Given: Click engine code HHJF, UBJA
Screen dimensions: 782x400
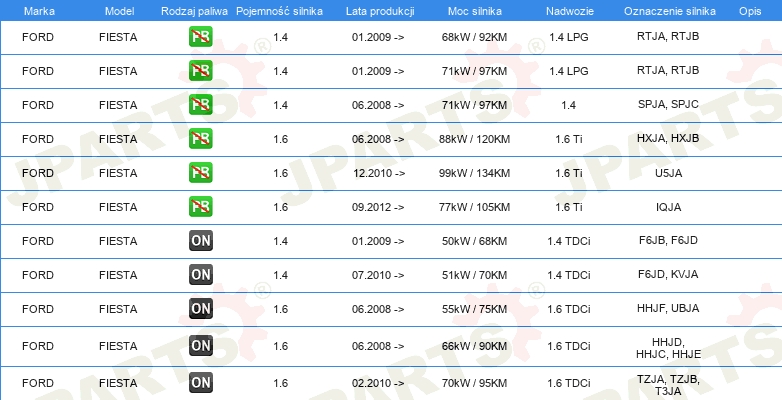Looking at the screenshot, I should pos(668,308).
